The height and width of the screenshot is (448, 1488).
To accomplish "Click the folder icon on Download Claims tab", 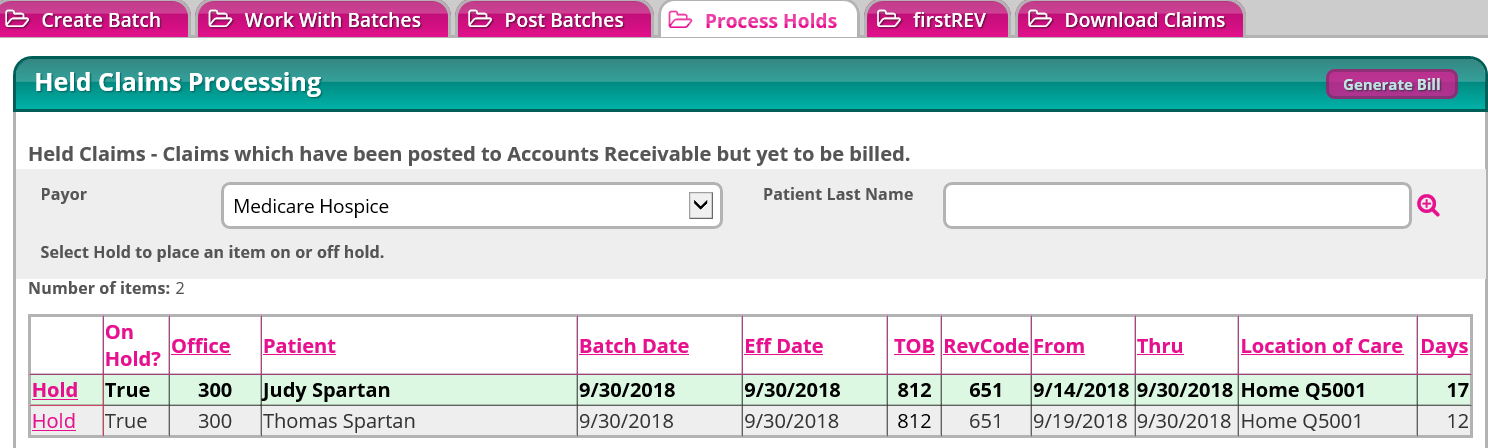I will click(1039, 20).
